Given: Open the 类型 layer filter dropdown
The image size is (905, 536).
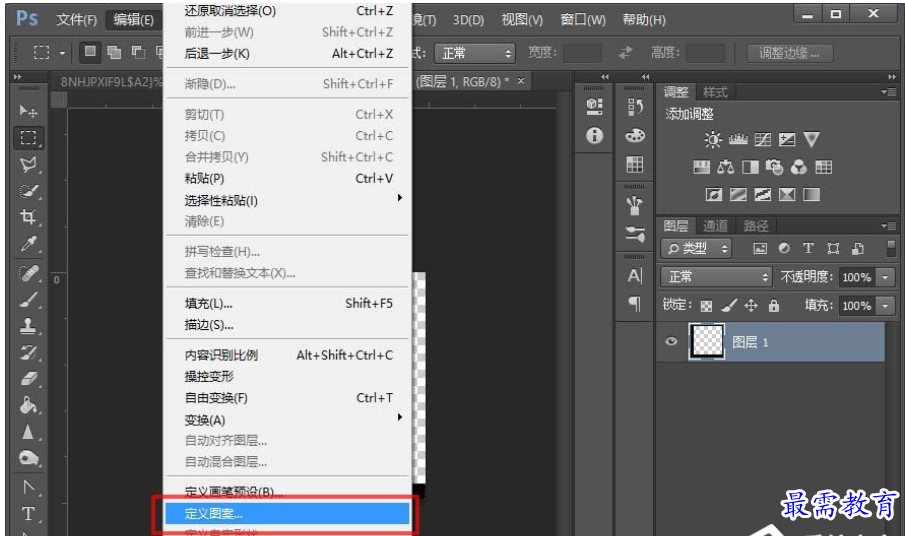Looking at the screenshot, I should point(696,249).
